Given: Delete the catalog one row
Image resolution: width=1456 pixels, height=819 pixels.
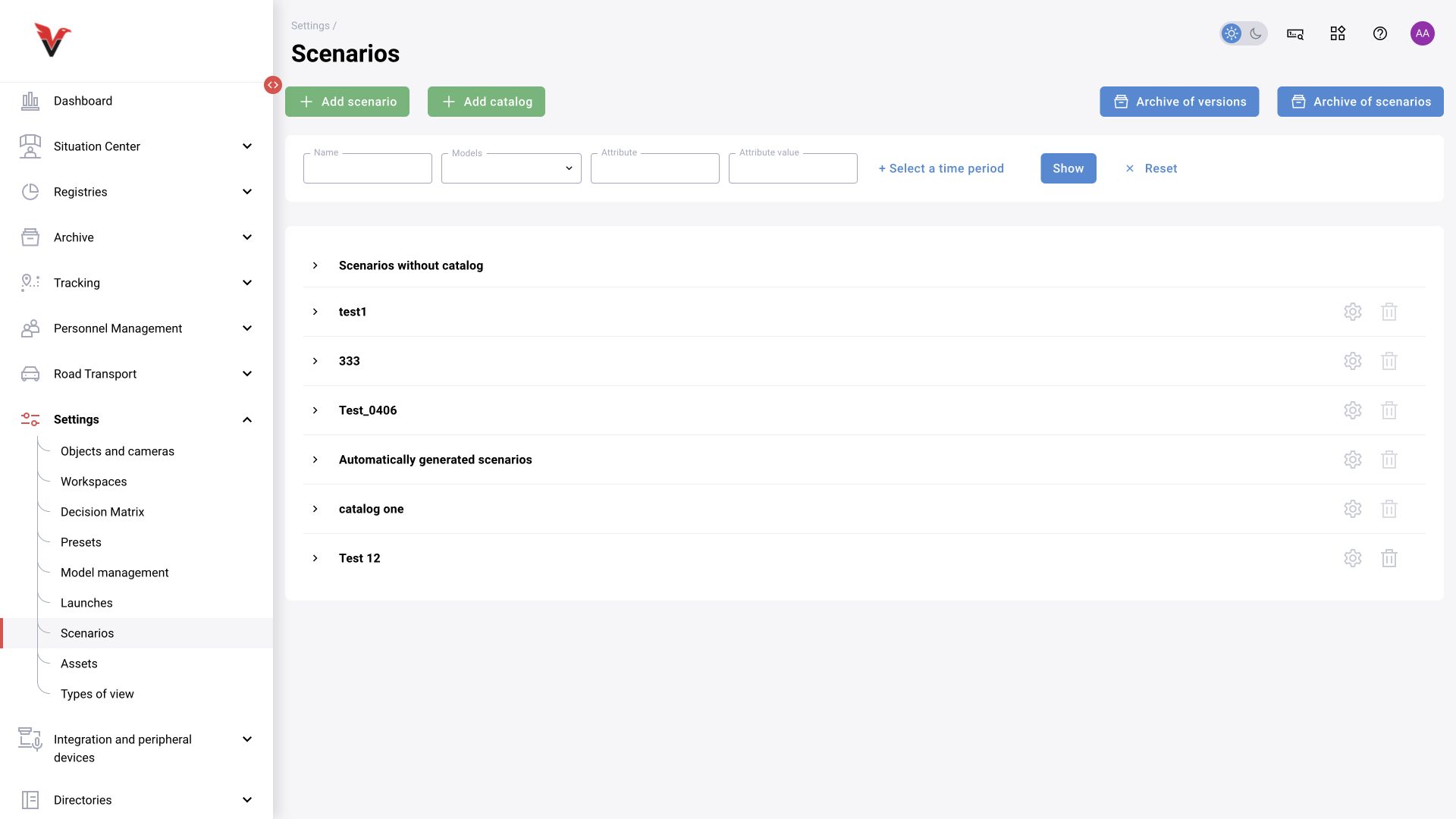Looking at the screenshot, I should pos(1389,509).
